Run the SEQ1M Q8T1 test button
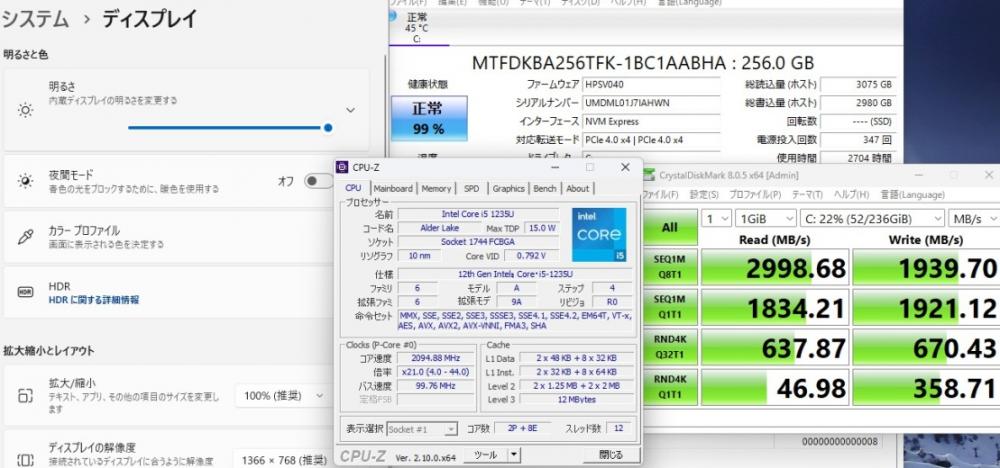 pyautogui.click(x=669, y=266)
